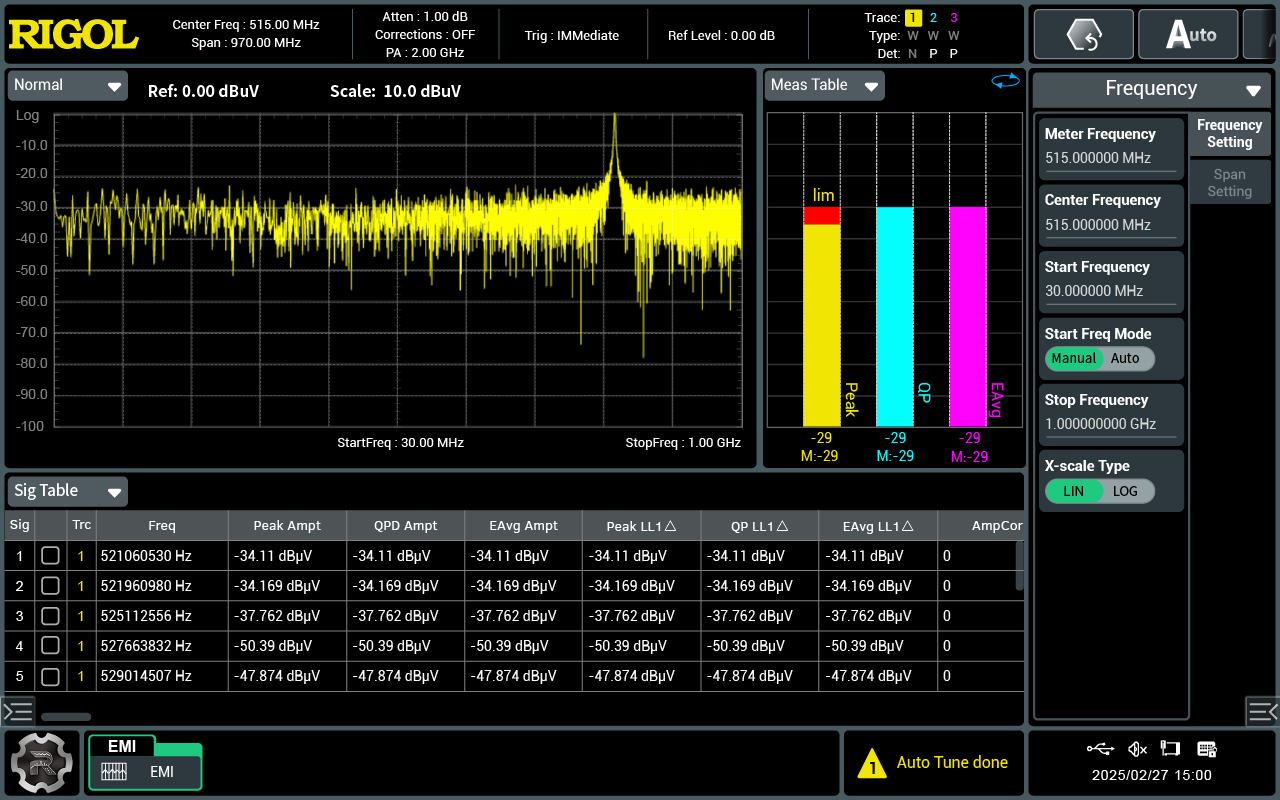This screenshot has width=1280, height=800.
Task: Click the network connection status icon
Action: pyautogui.click(x=1172, y=748)
